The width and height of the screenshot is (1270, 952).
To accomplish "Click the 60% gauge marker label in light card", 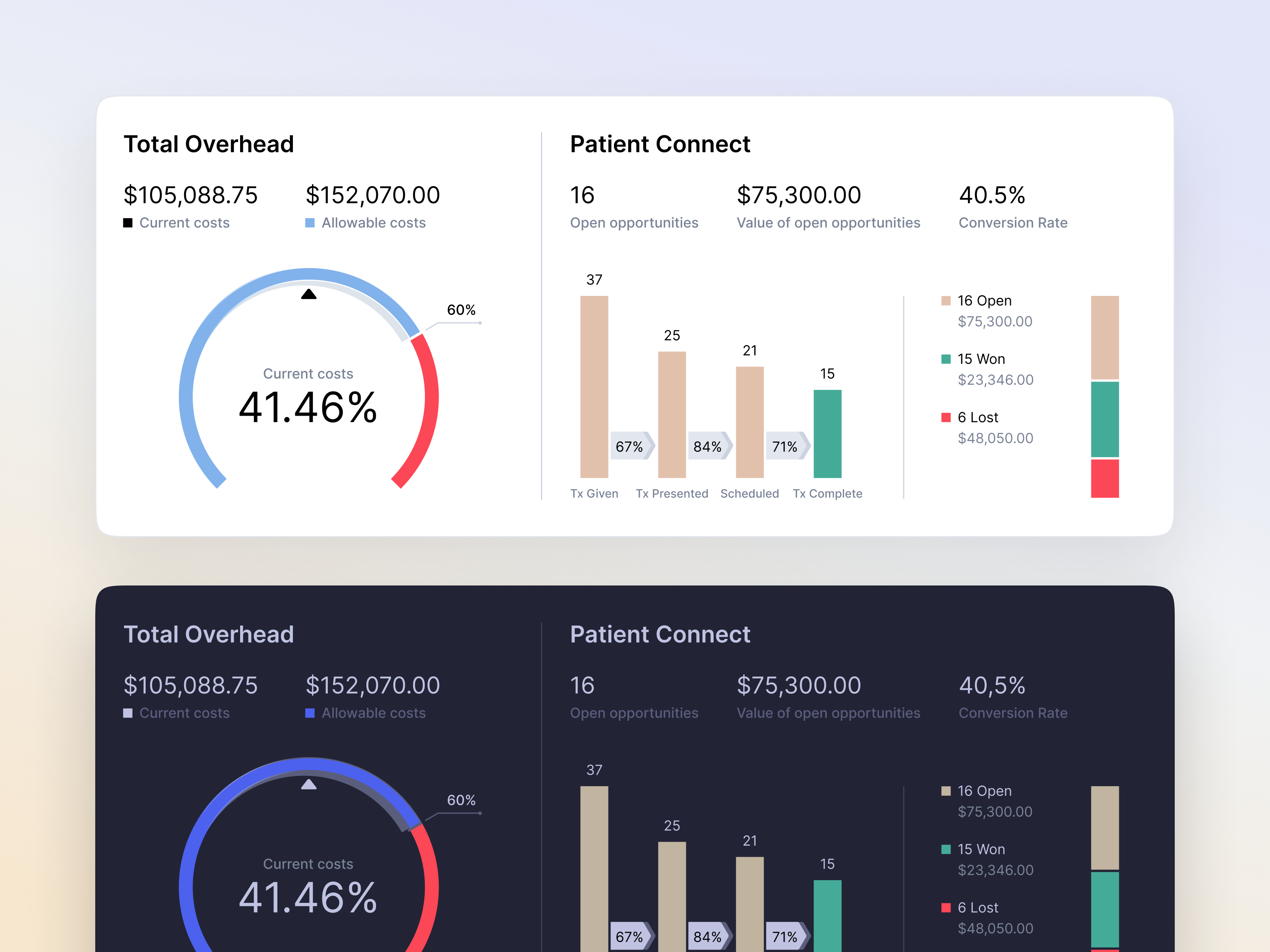I will pyautogui.click(x=461, y=310).
